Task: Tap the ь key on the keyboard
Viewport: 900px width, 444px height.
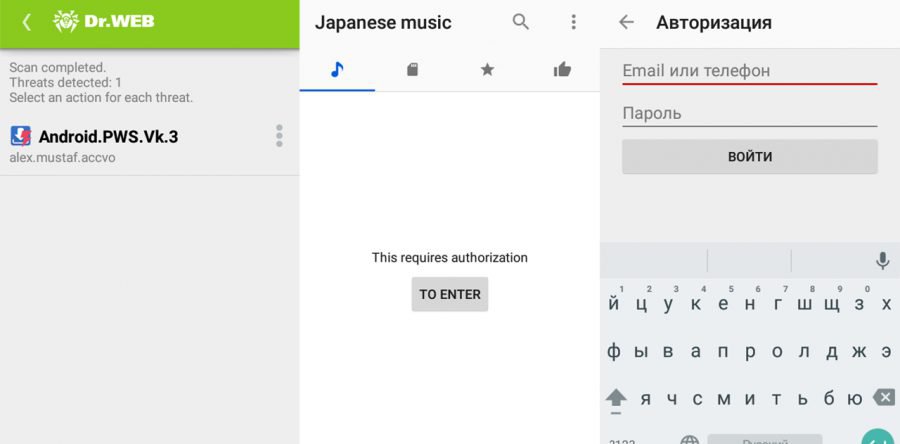Action: [x=803, y=399]
